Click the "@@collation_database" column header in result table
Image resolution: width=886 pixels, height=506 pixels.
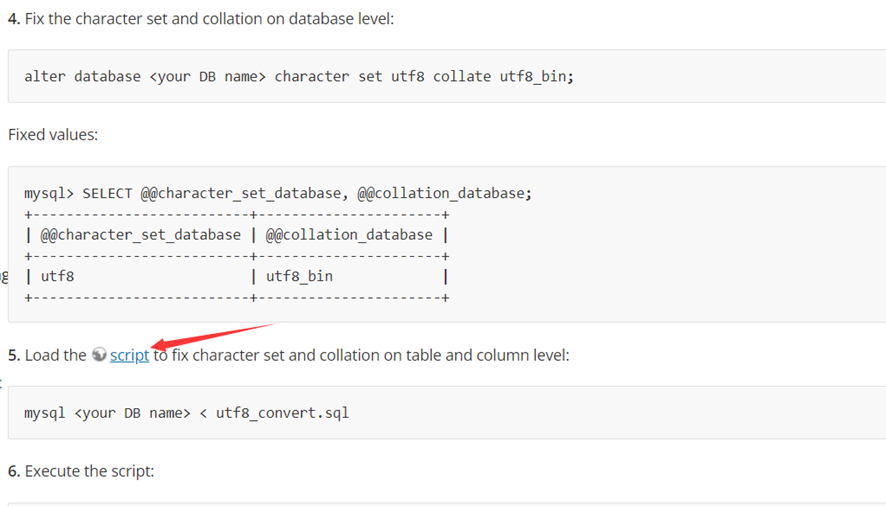tap(349, 235)
